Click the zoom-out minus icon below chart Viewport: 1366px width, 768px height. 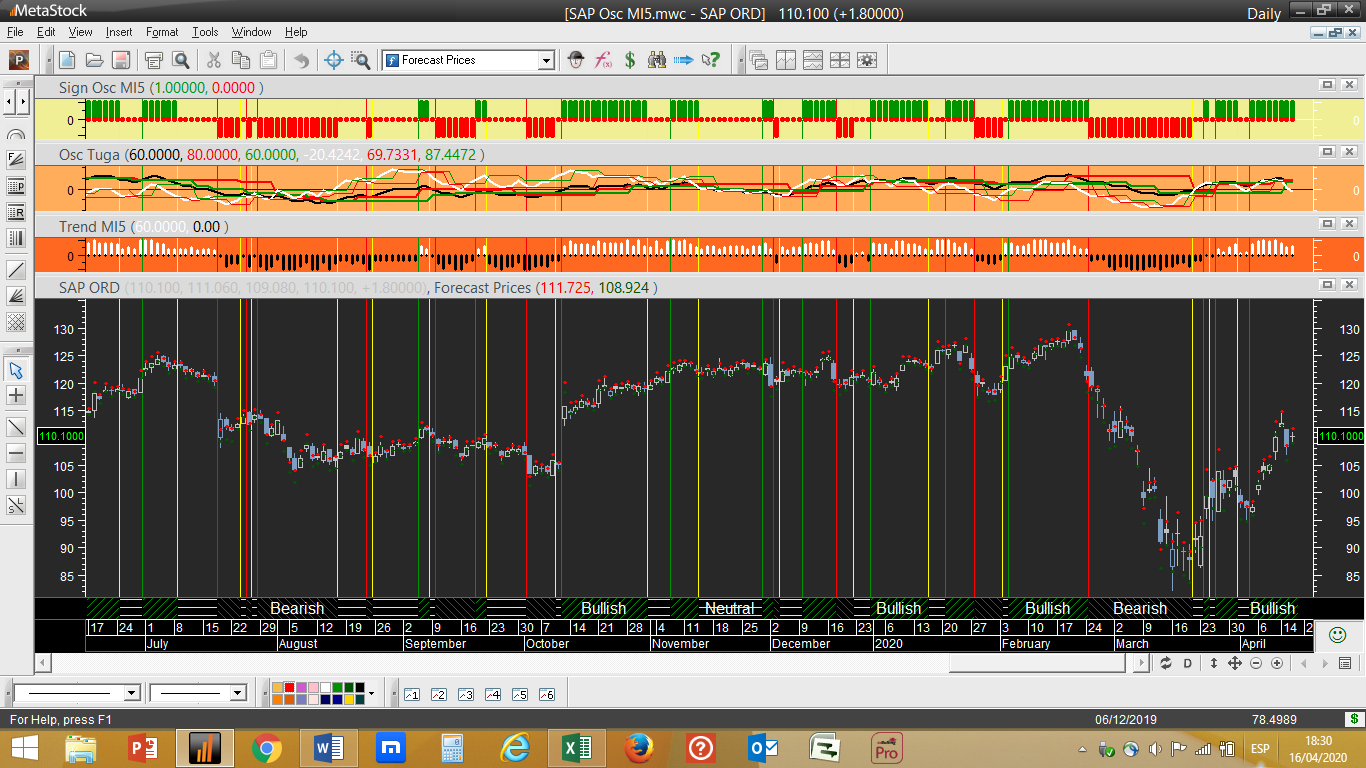click(1256, 663)
